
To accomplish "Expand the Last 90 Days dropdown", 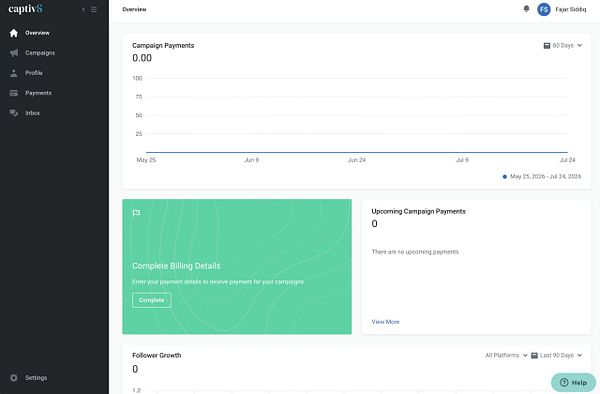I will [557, 355].
